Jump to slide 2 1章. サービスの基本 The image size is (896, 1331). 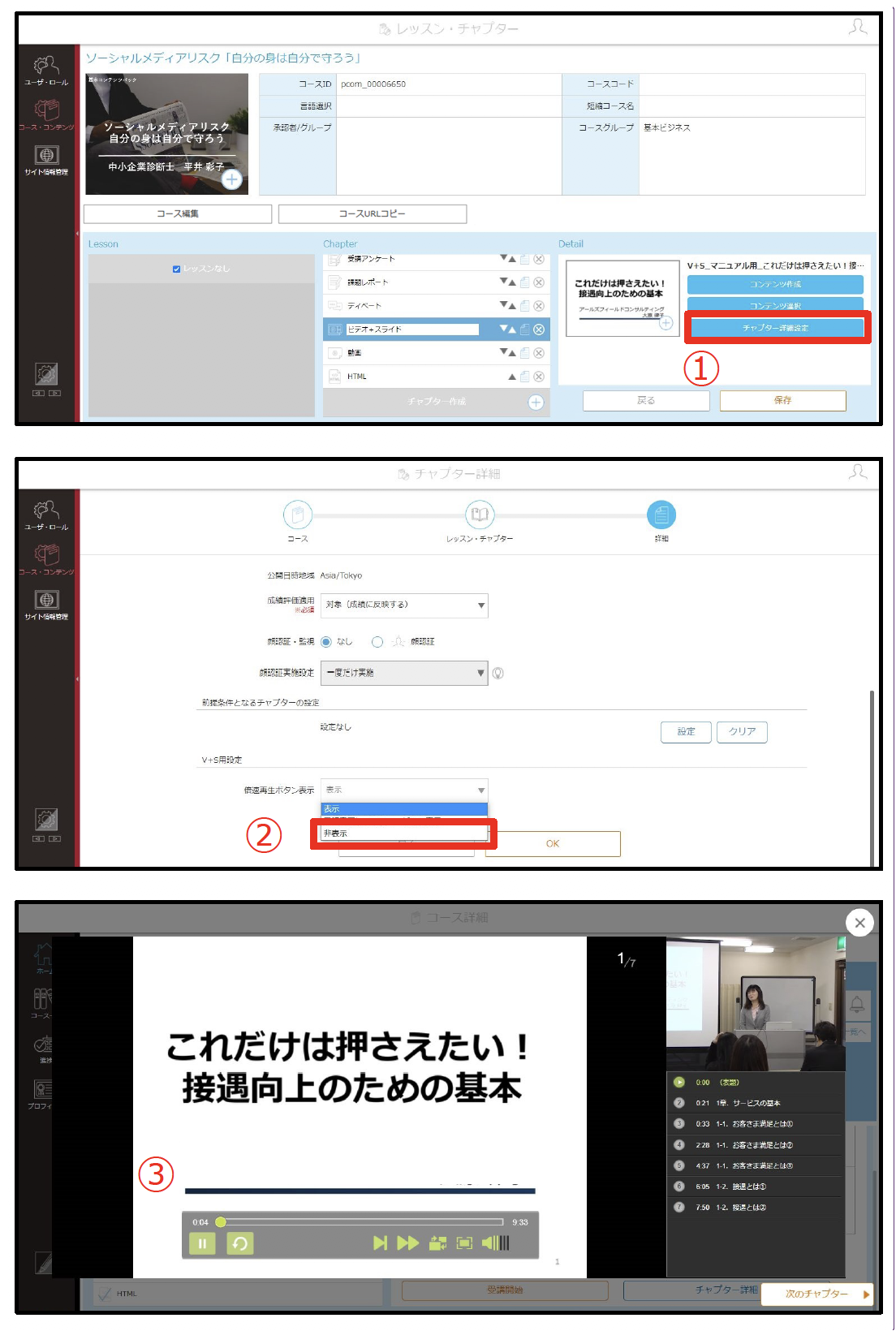(756, 1104)
